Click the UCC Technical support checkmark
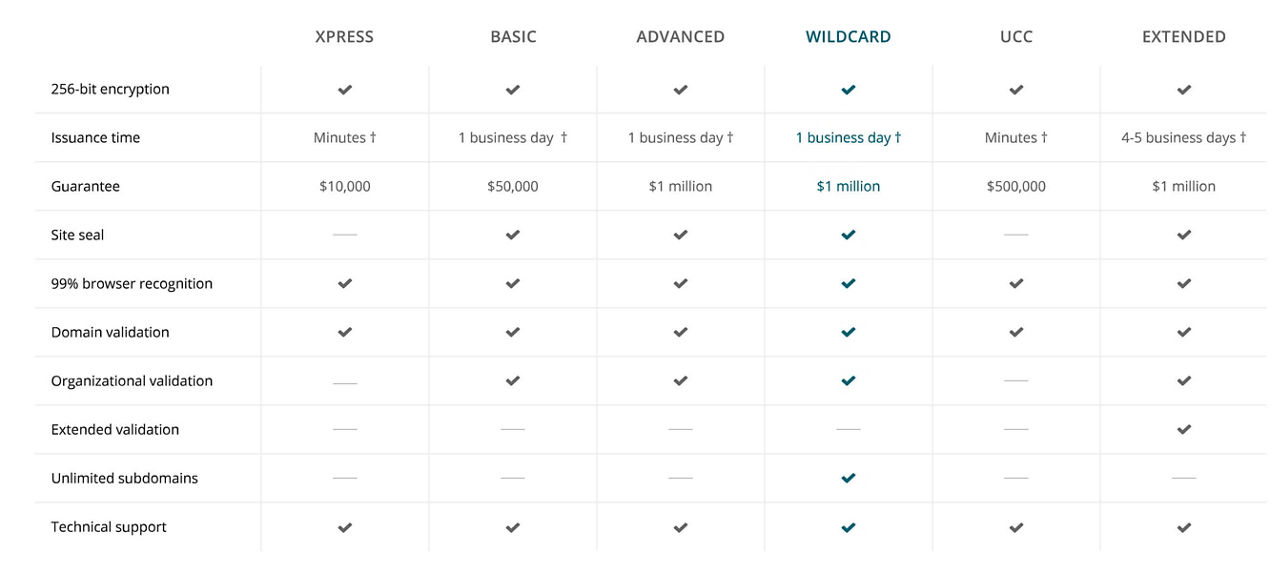 coord(1016,527)
